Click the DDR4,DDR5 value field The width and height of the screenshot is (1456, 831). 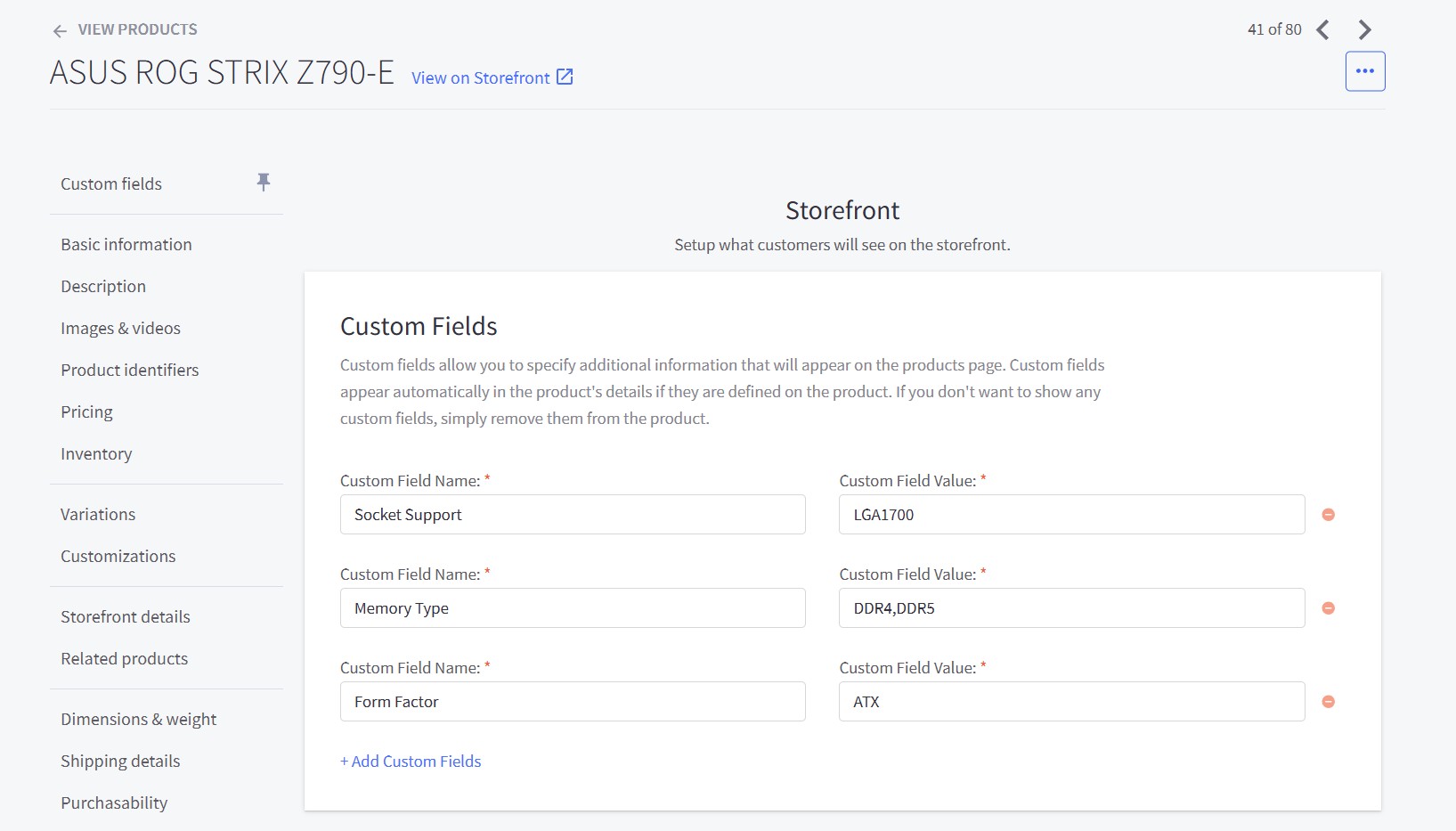(x=1071, y=608)
